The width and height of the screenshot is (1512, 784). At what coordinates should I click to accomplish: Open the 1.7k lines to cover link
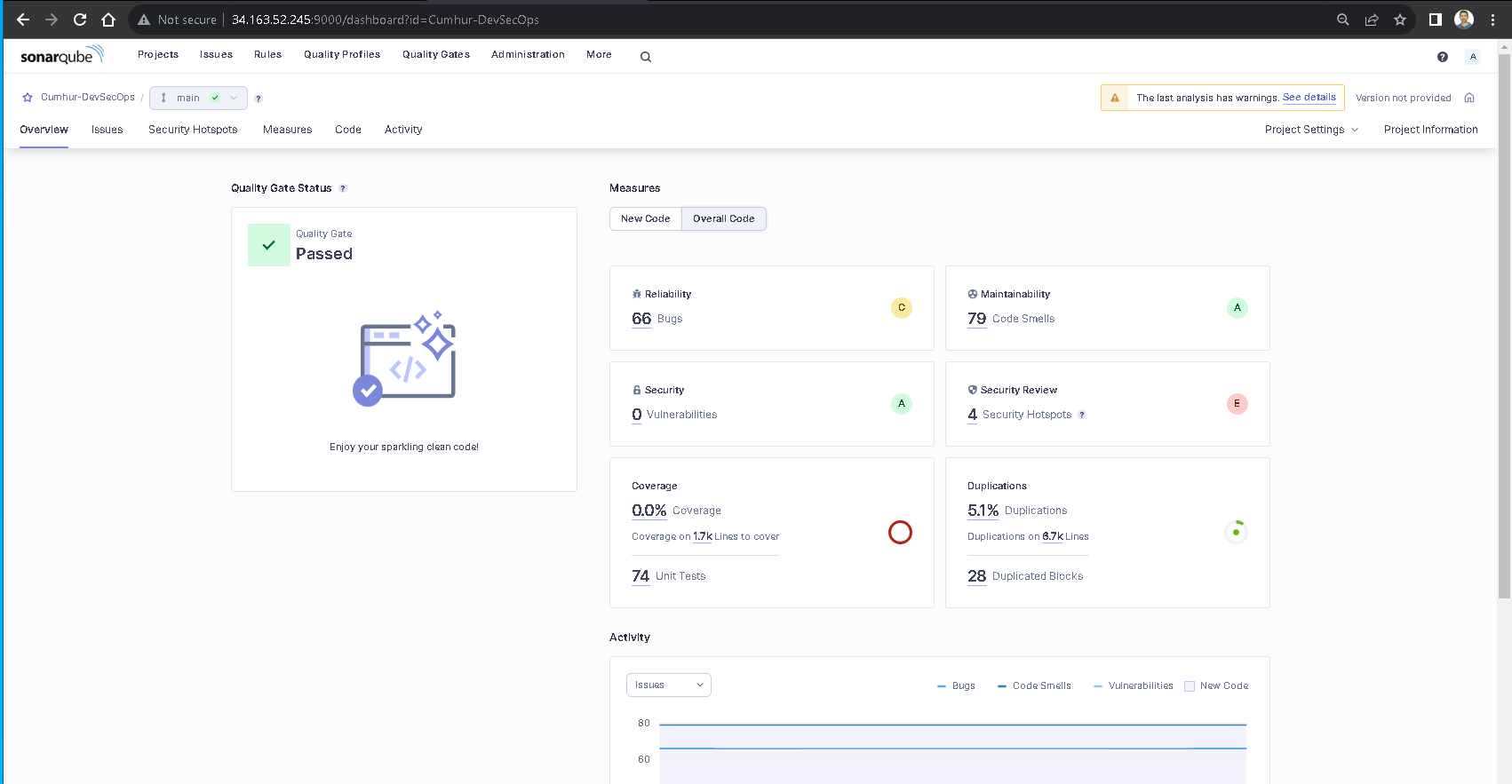(703, 536)
